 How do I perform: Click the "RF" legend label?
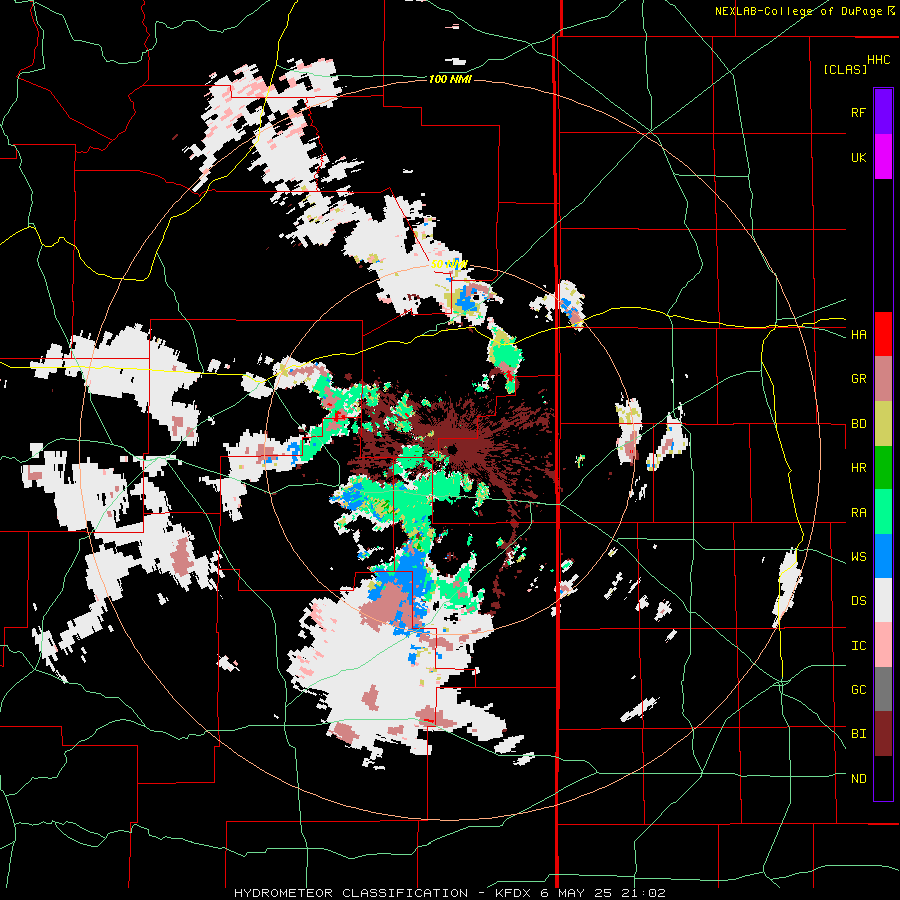858,112
